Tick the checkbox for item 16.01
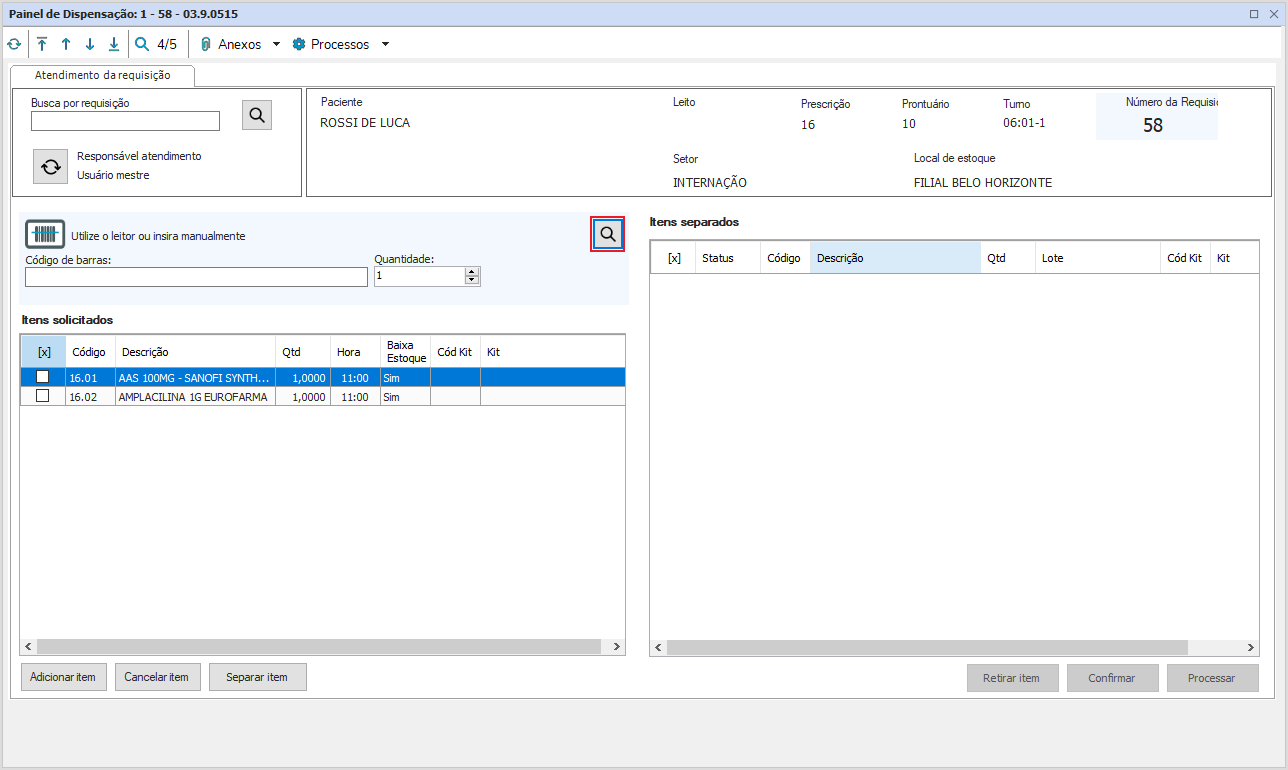 pyautogui.click(x=43, y=377)
